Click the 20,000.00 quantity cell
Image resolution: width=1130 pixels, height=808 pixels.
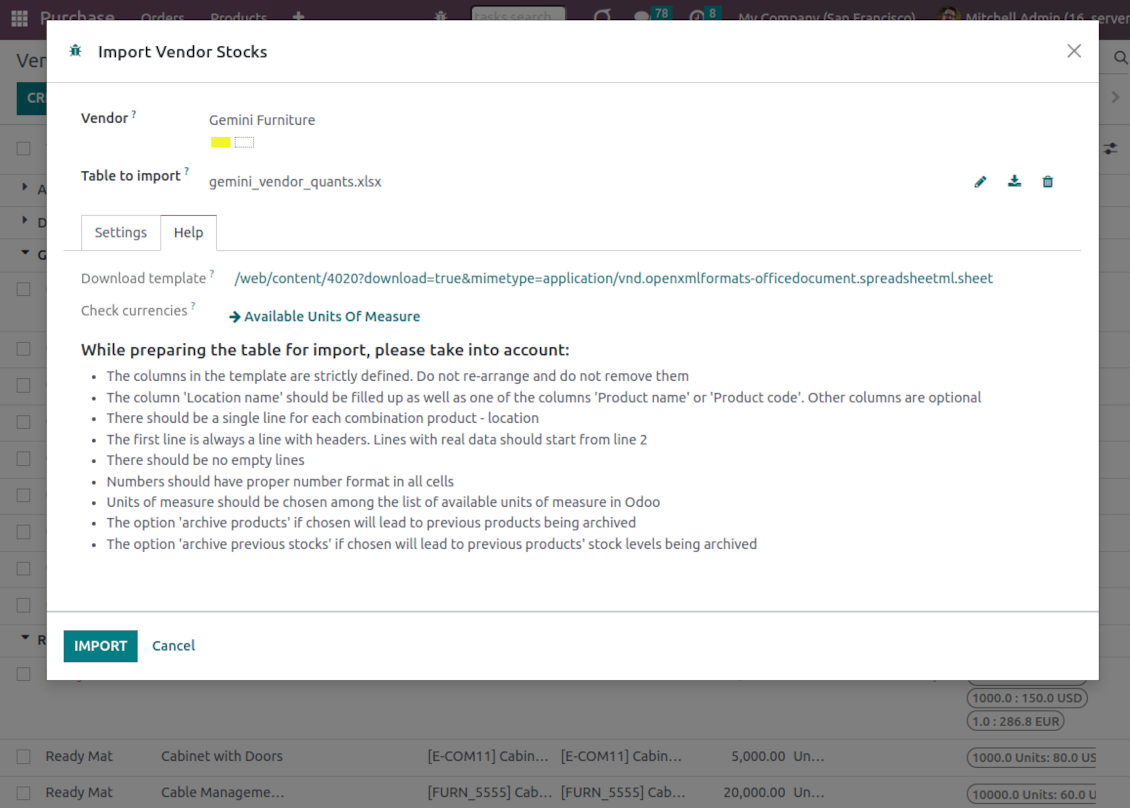[755, 793]
